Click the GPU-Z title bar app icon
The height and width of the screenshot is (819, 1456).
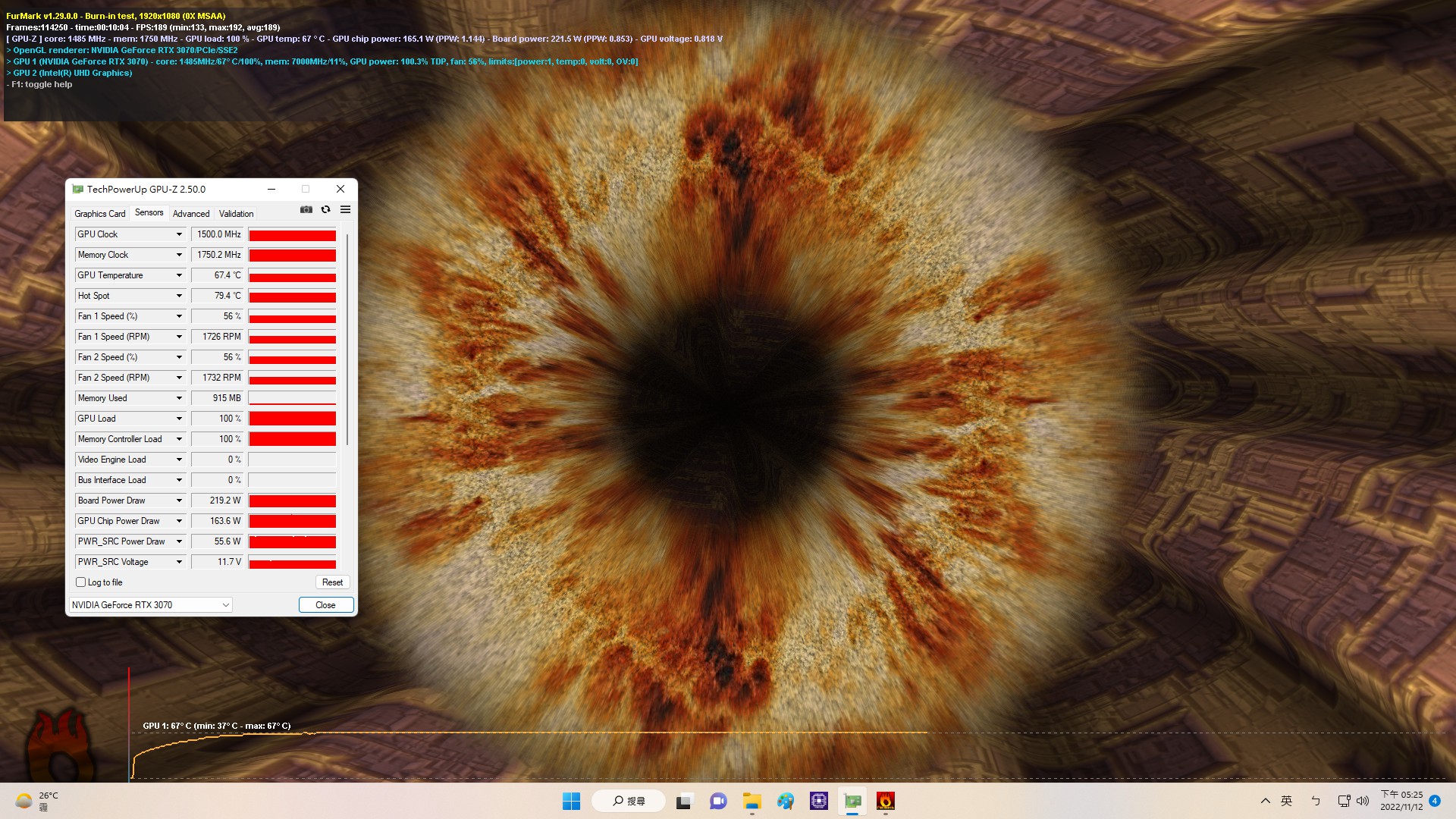pyautogui.click(x=77, y=189)
